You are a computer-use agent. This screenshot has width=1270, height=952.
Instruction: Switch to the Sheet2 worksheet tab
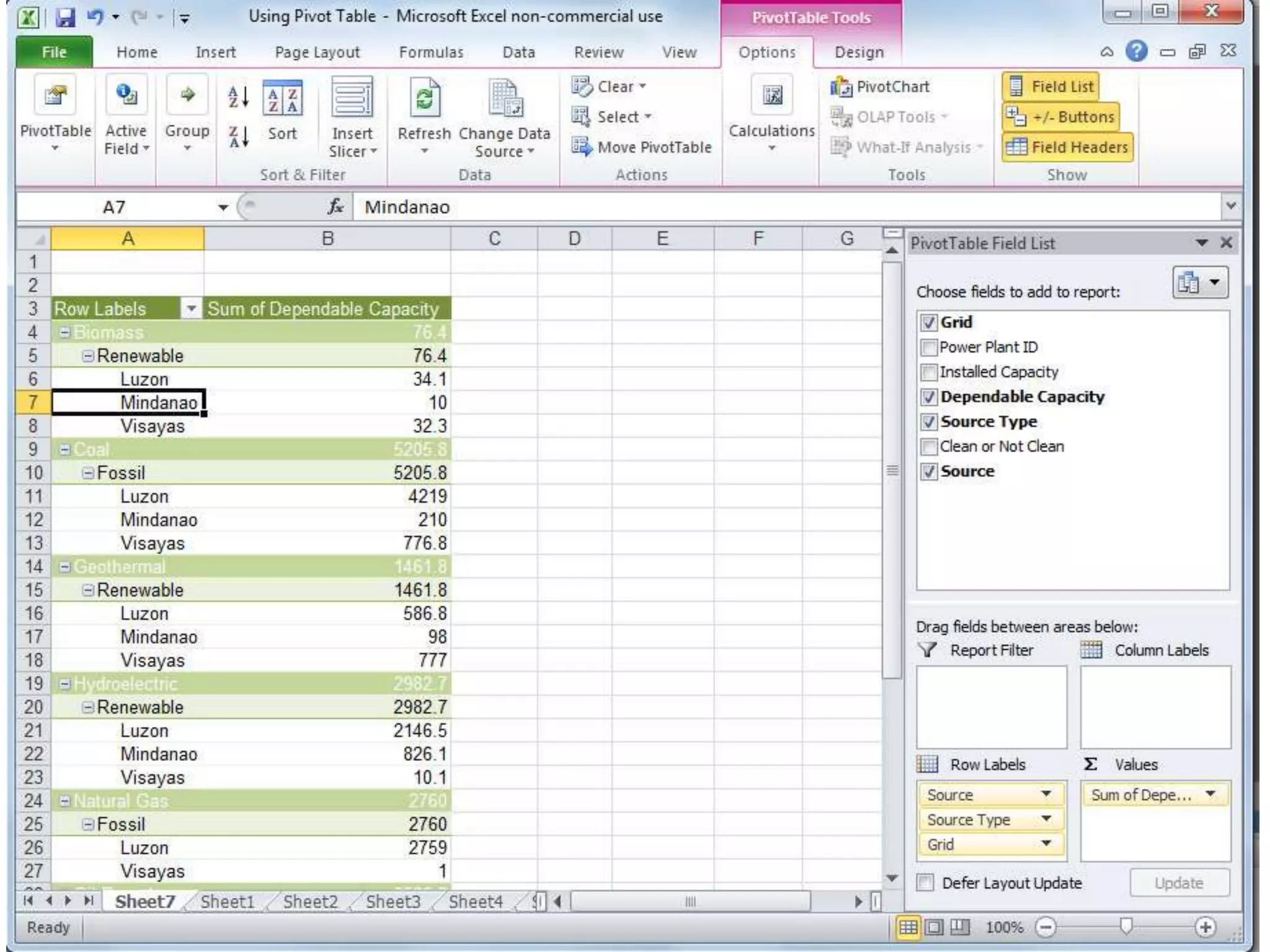click(310, 901)
